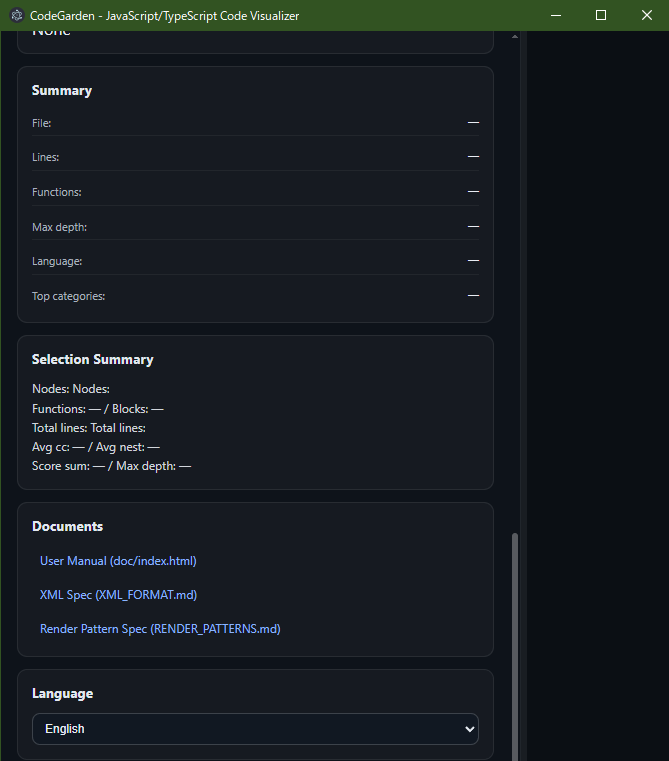Click the scroll-up arrow of the sidebar scrollbar
Image resolution: width=669 pixels, height=761 pixels.
pos(515,37)
